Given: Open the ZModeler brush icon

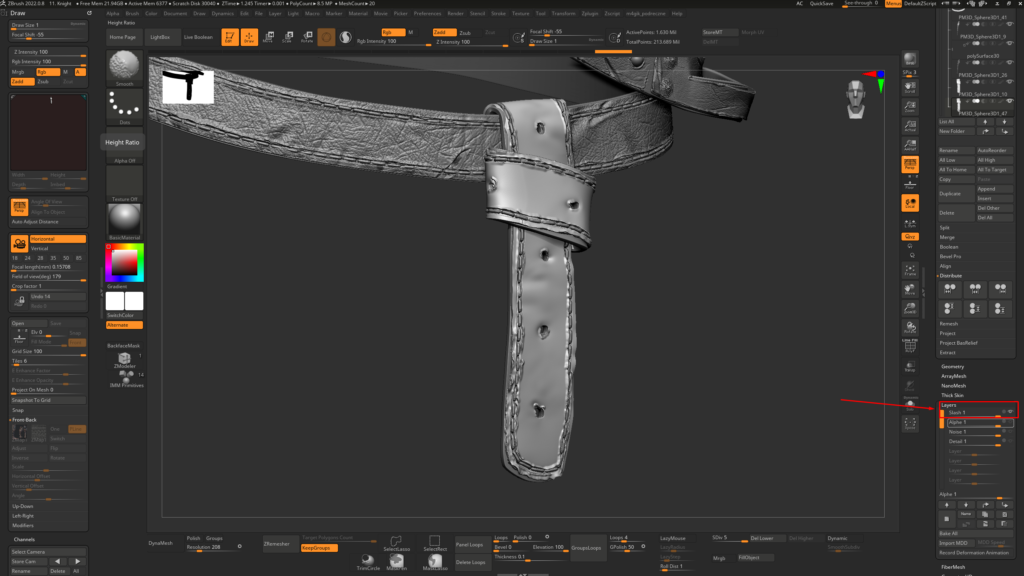Looking at the screenshot, I should pos(124,360).
